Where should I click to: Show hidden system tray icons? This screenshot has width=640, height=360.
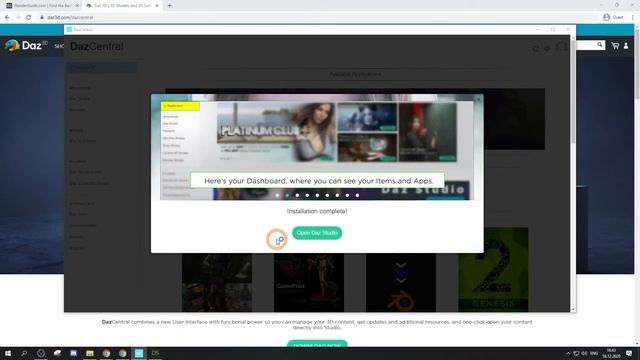568,353
